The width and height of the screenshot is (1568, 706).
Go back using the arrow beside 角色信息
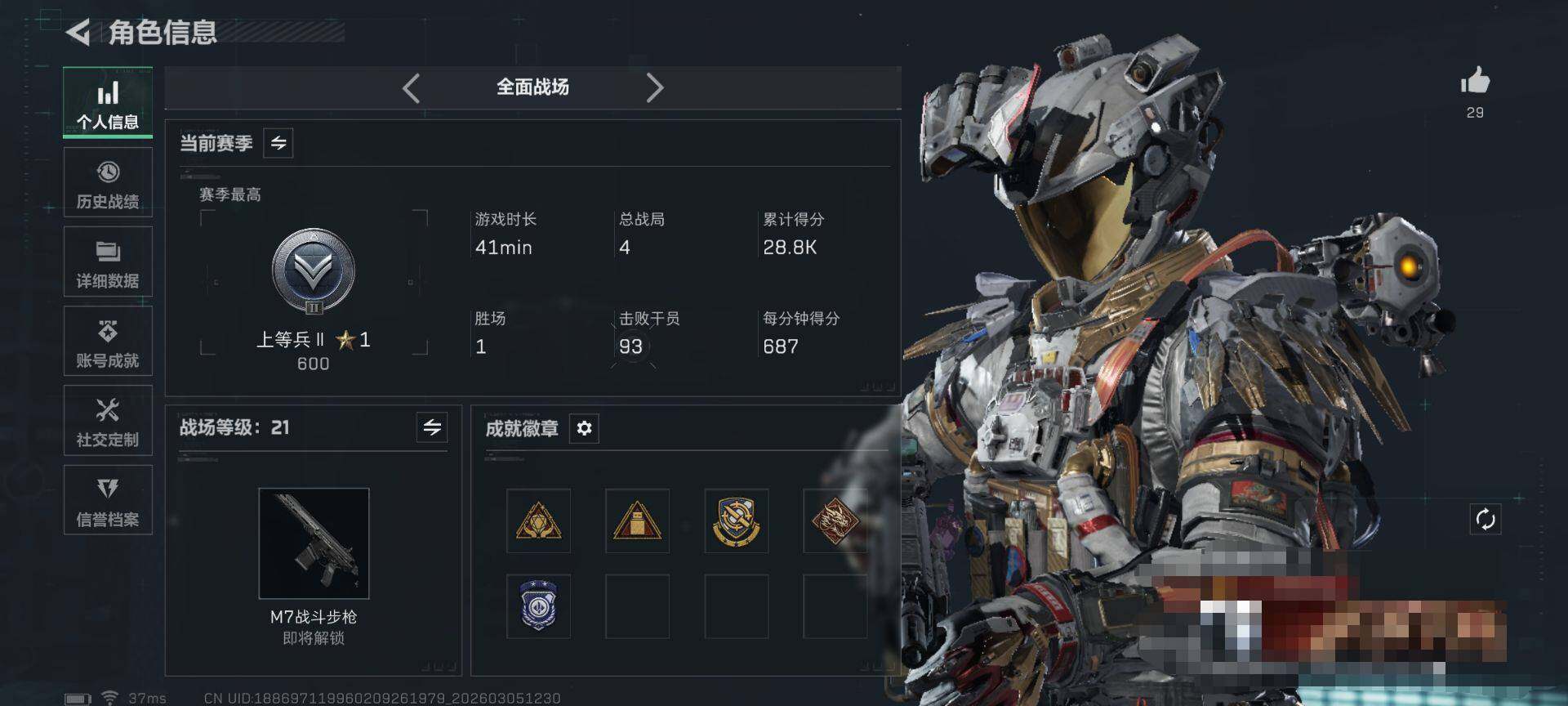(78, 32)
